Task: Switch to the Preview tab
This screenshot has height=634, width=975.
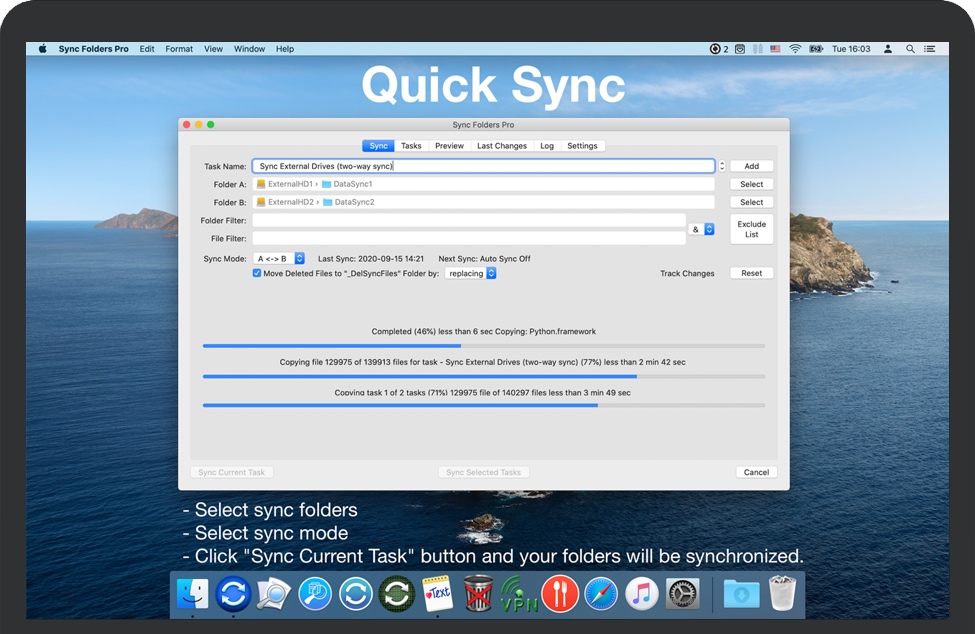Action: click(449, 146)
